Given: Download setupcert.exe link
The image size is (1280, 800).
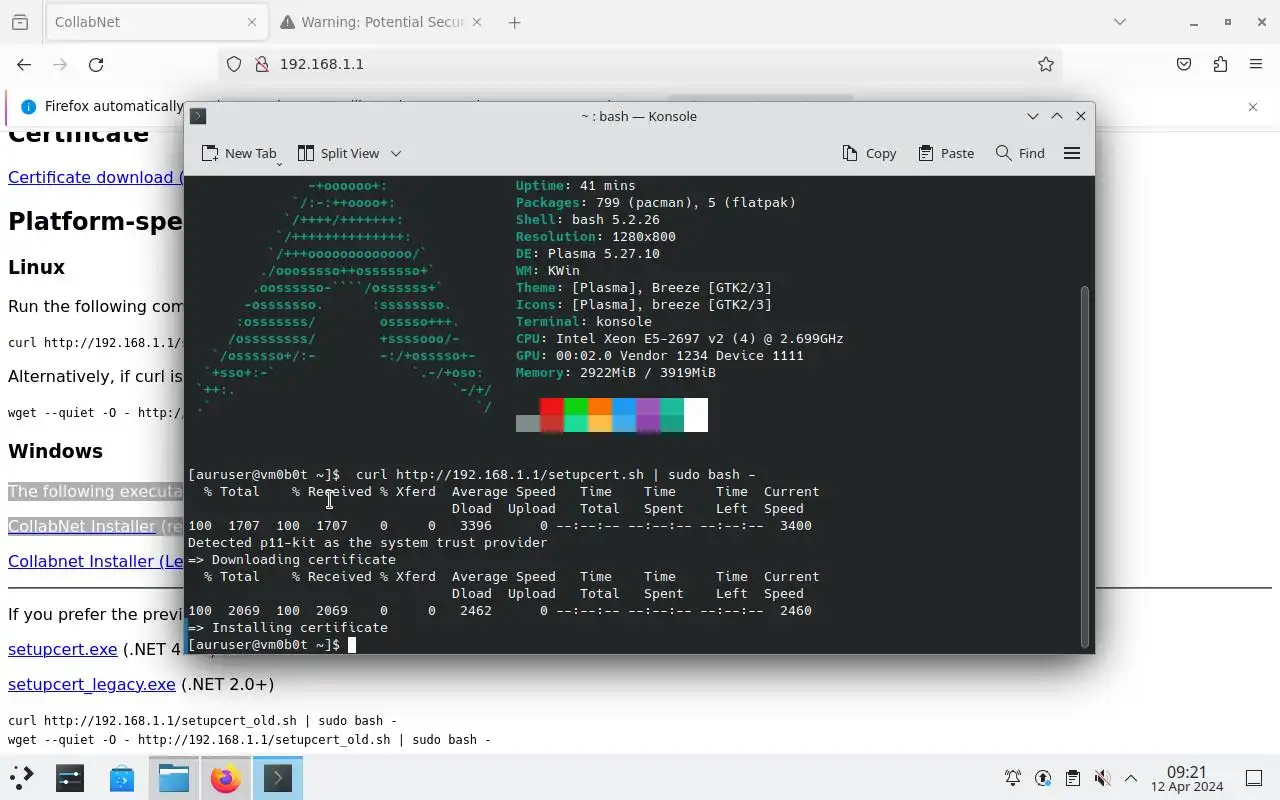Looking at the screenshot, I should point(62,649).
